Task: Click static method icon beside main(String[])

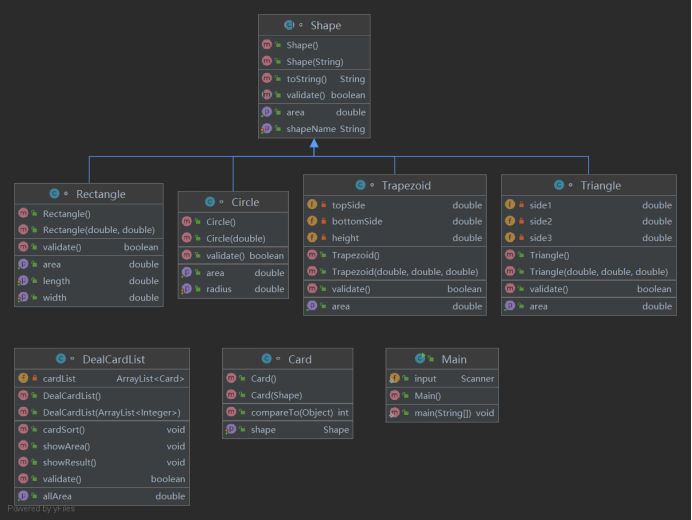Action: (394, 413)
